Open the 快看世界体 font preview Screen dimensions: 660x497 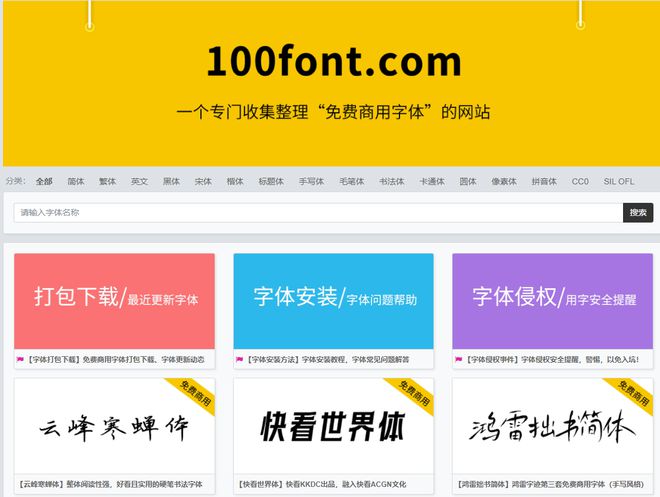click(x=333, y=426)
